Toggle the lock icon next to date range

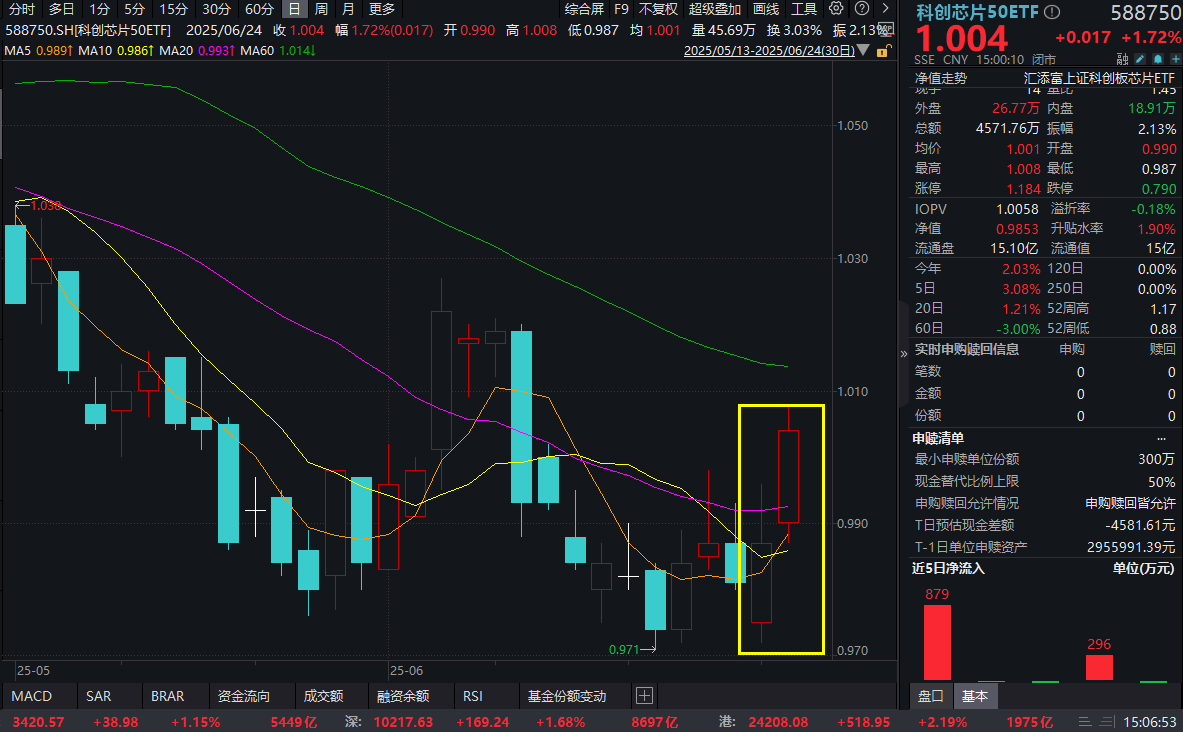[x=883, y=50]
